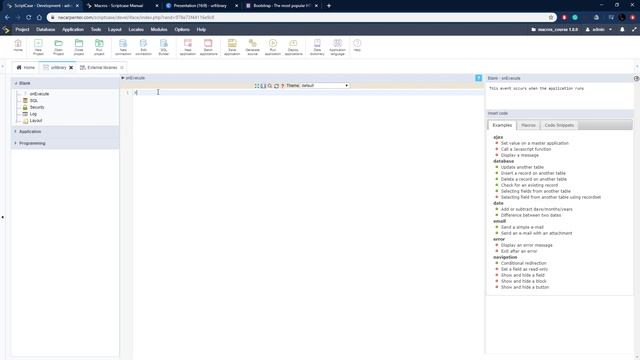This screenshot has width=640, height=360.
Task: Switch to the Home application tab
Action: tap(25, 68)
